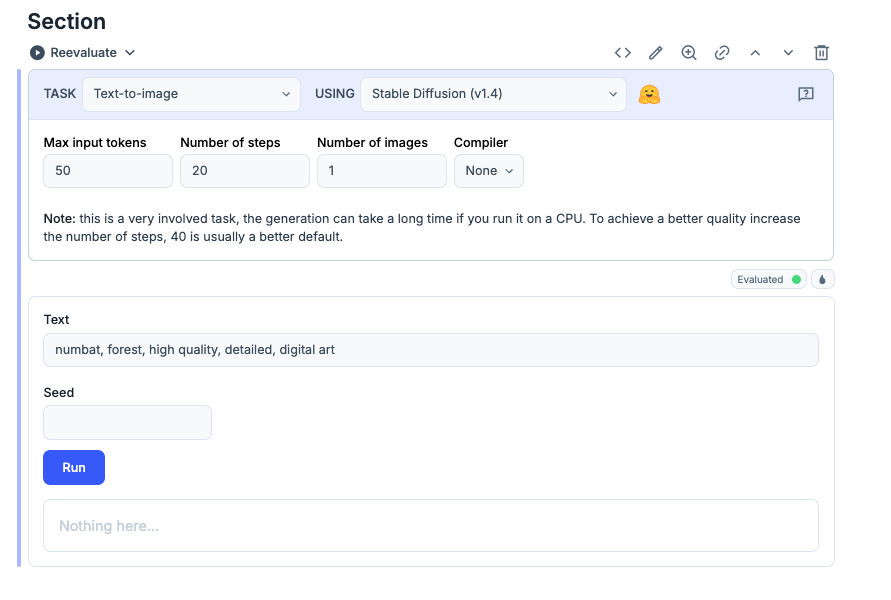891x600 pixels.
Task: Click the pencil edit icon
Action: pyautogui.click(x=656, y=53)
